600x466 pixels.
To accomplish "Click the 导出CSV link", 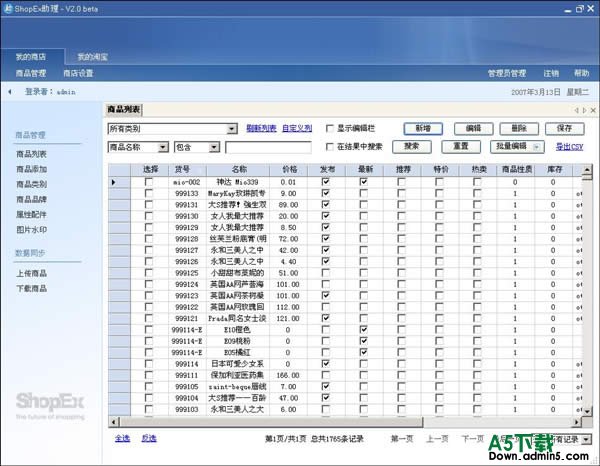I will click(x=569, y=147).
